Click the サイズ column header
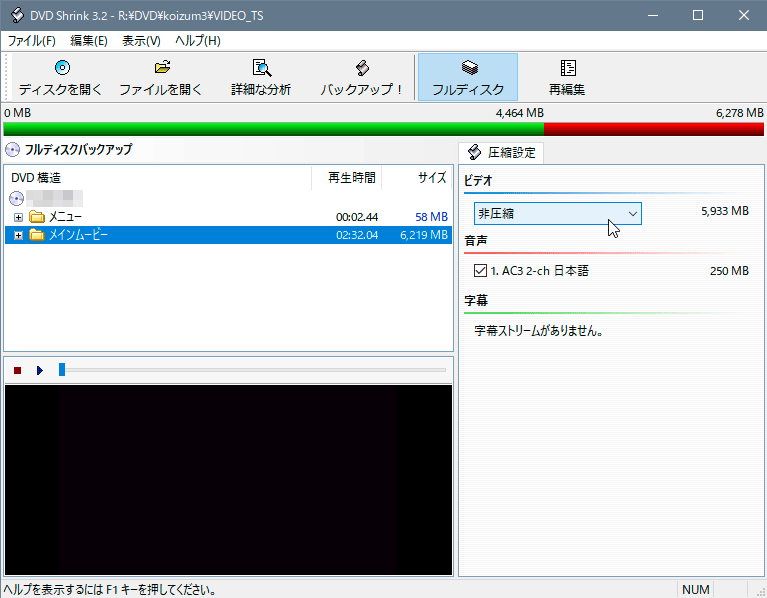This screenshot has width=767, height=598. (417, 177)
